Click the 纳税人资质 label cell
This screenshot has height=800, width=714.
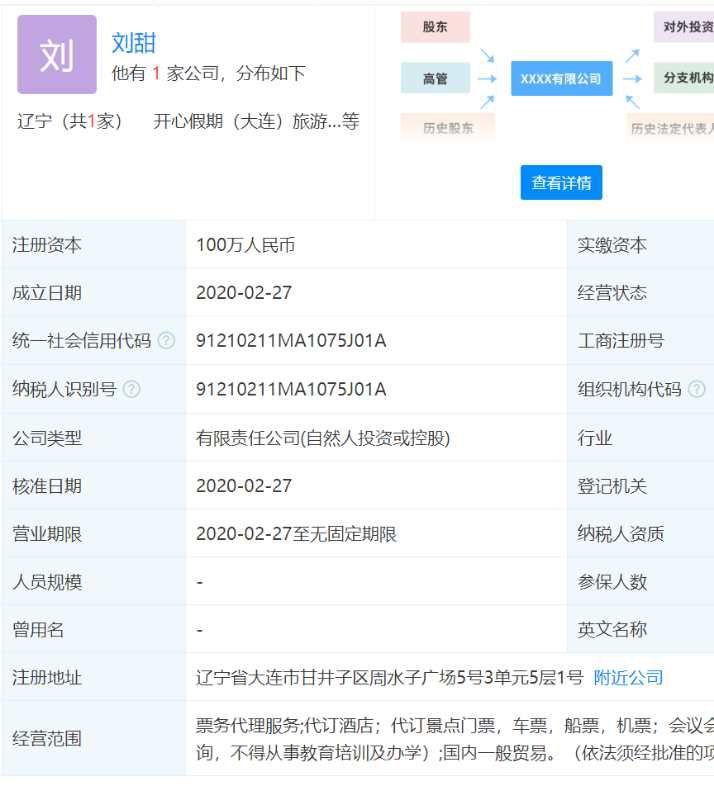pos(641,534)
